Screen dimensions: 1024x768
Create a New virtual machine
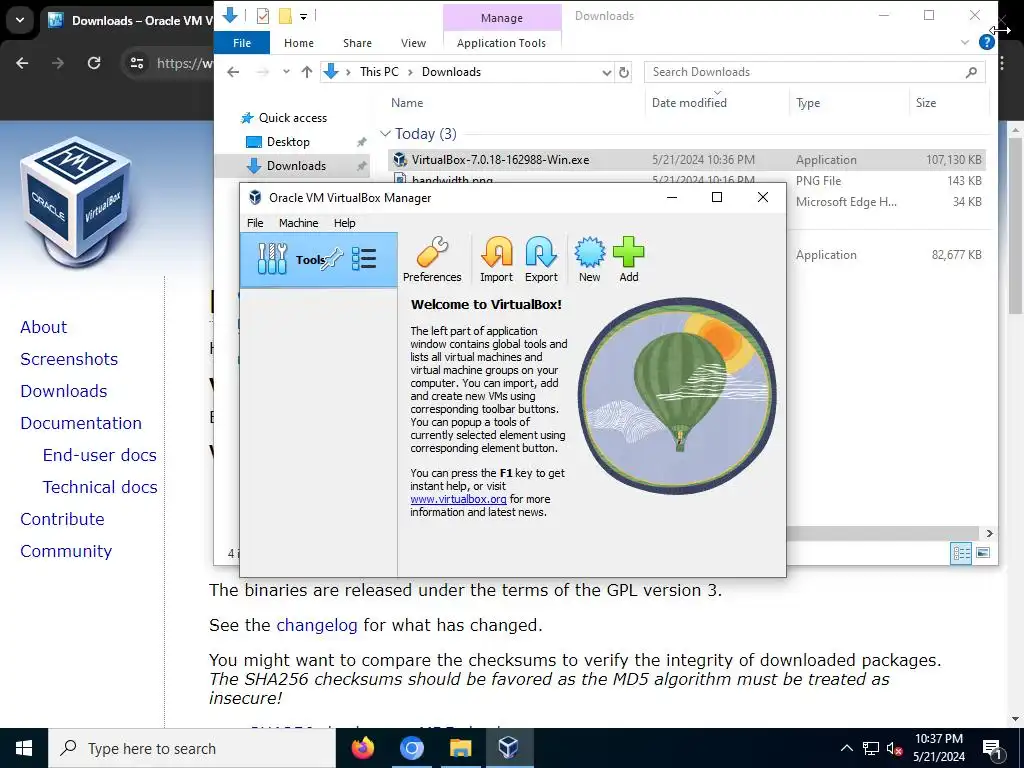click(589, 259)
